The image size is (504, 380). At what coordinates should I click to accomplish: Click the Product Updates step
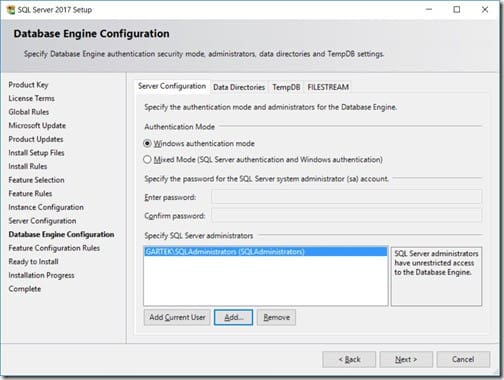[x=36, y=139]
